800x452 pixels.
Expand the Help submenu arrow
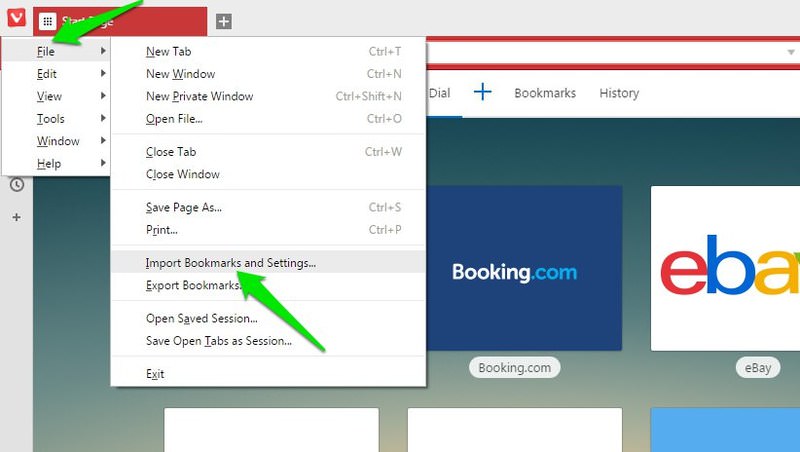[x=103, y=163]
